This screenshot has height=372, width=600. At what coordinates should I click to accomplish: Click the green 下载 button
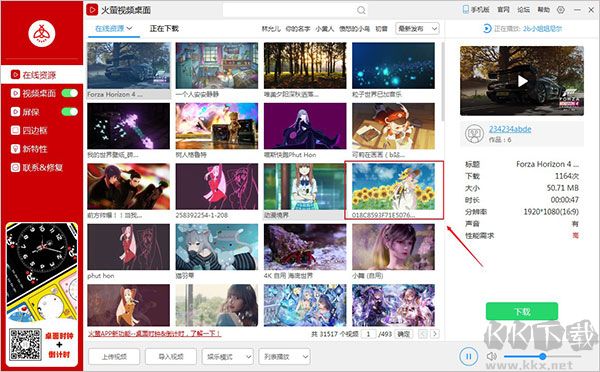(x=522, y=312)
